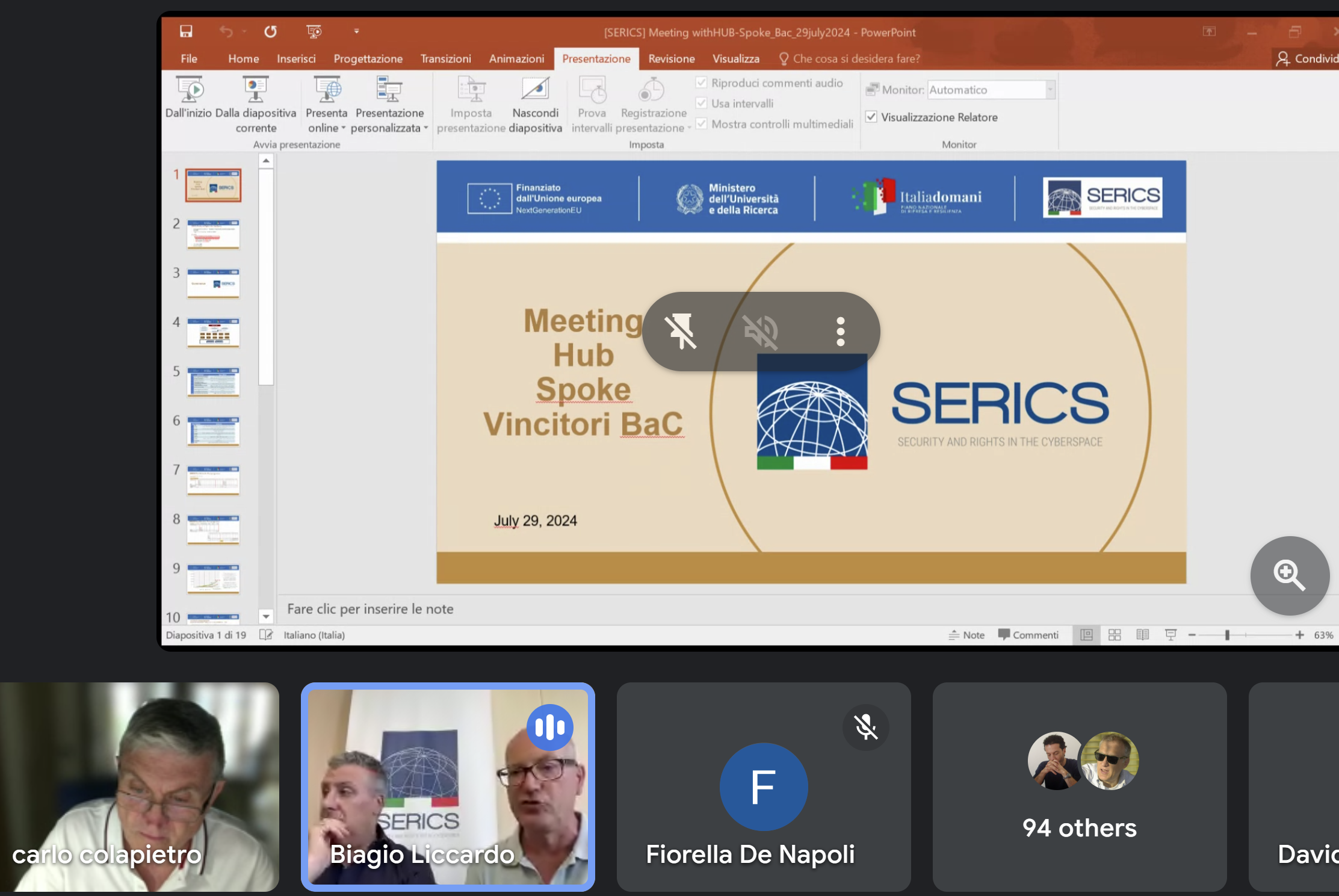Viewport: 1339px width, 896px height.
Task: Switch to the Revisione tab
Action: point(672,58)
